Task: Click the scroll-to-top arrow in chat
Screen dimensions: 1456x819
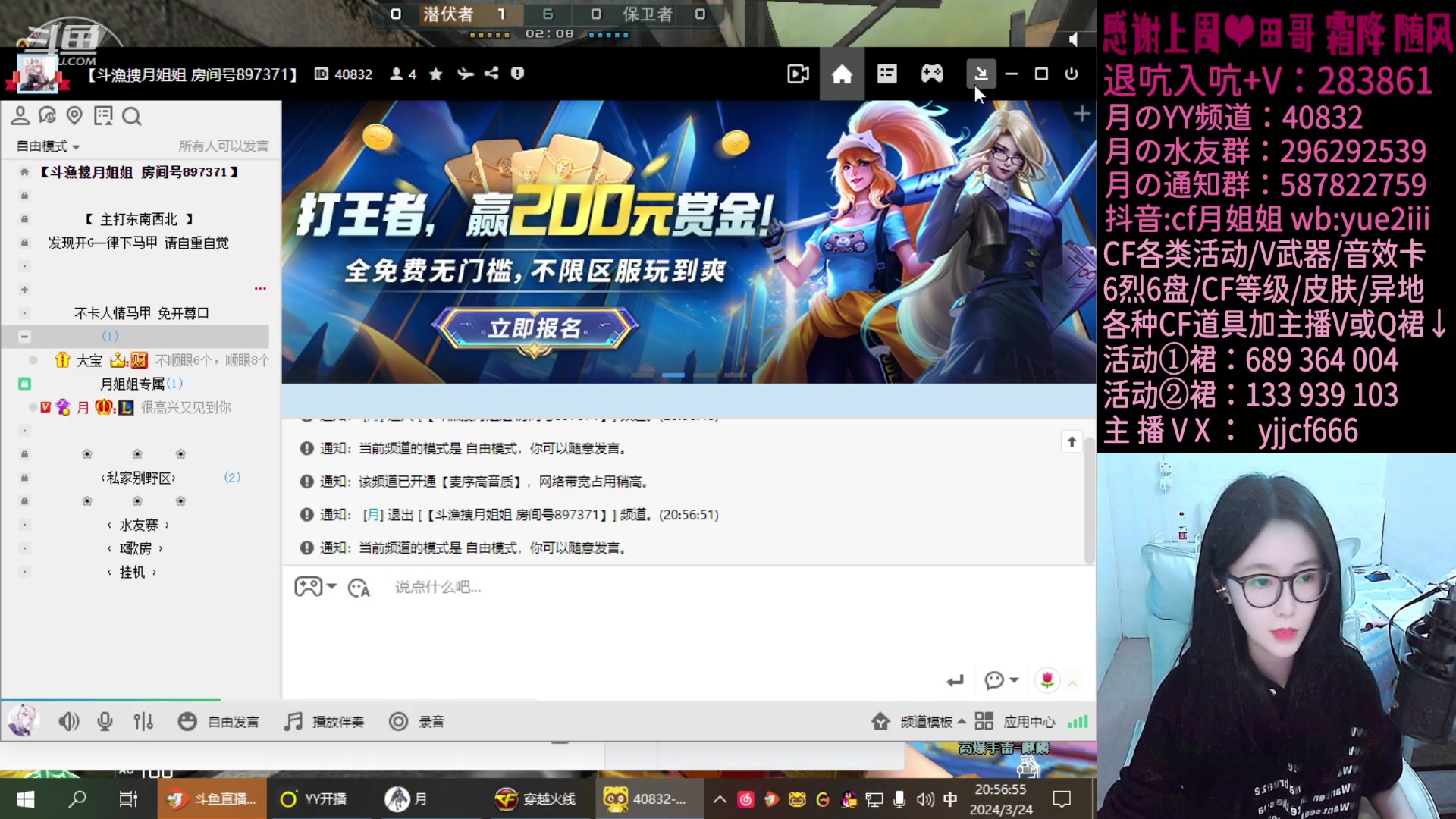Action: (x=1072, y=441)
